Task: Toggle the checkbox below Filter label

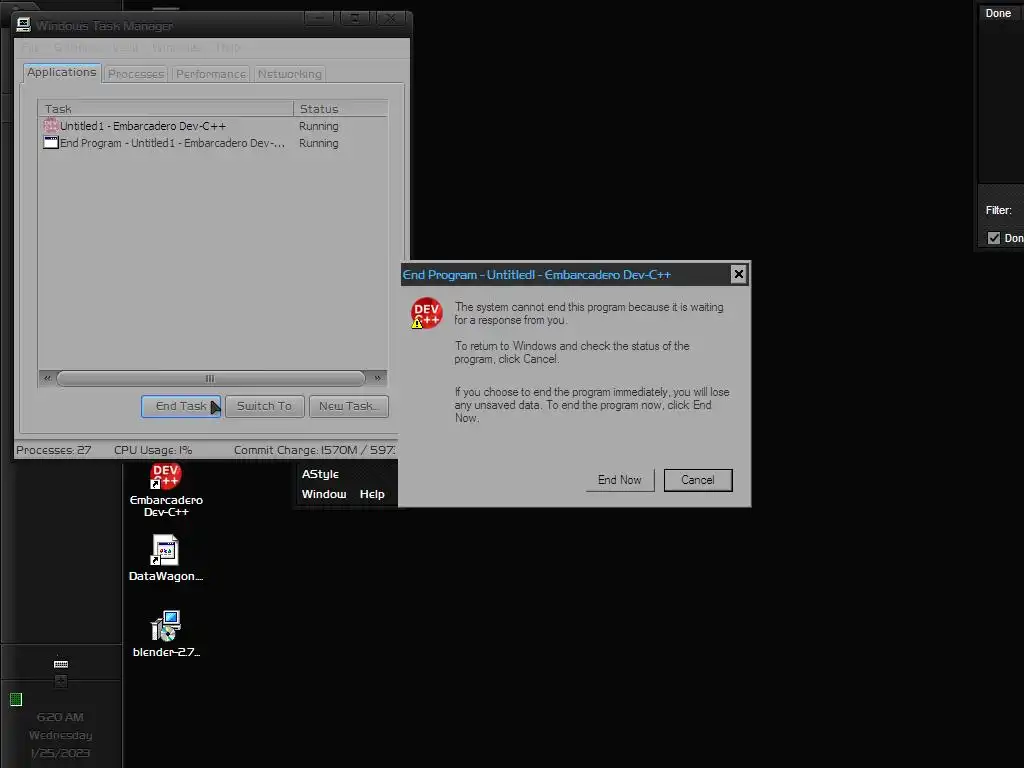Action: [994, 238]
